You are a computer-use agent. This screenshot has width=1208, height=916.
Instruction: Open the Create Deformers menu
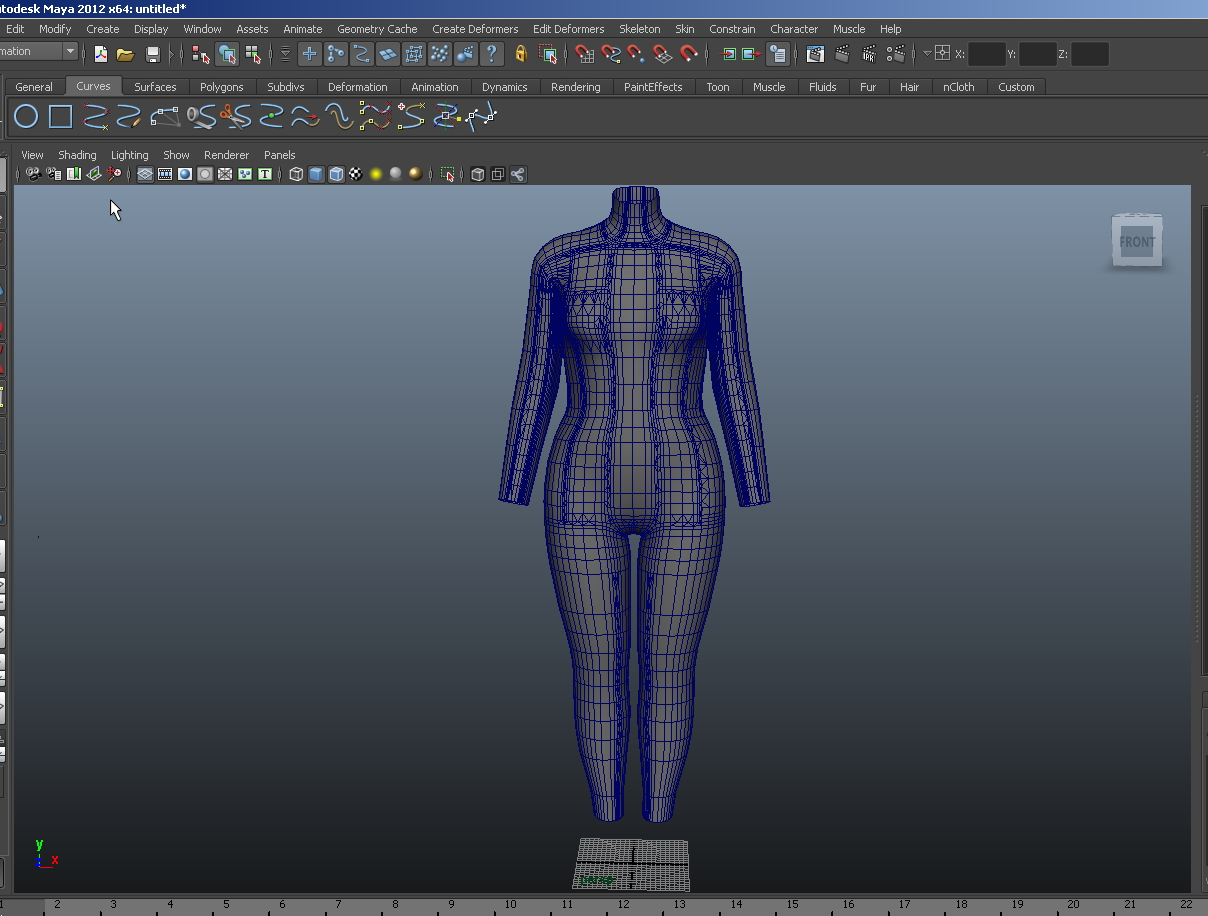(x=475, y=29)
